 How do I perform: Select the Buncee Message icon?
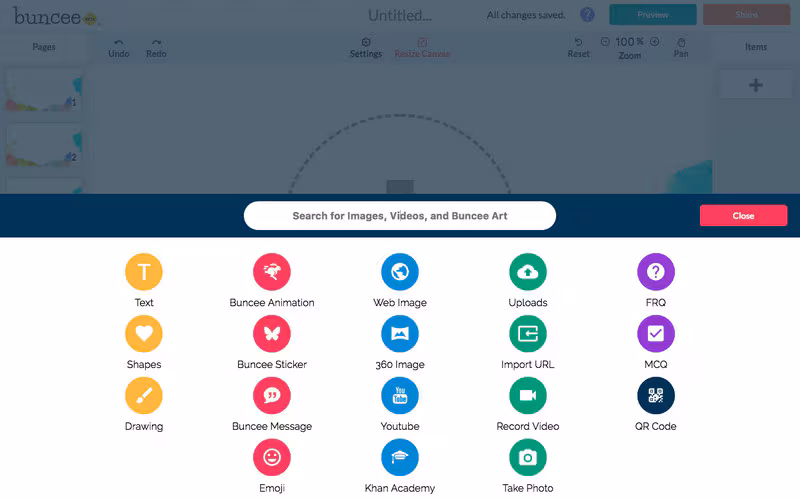[x=272, y=395]
